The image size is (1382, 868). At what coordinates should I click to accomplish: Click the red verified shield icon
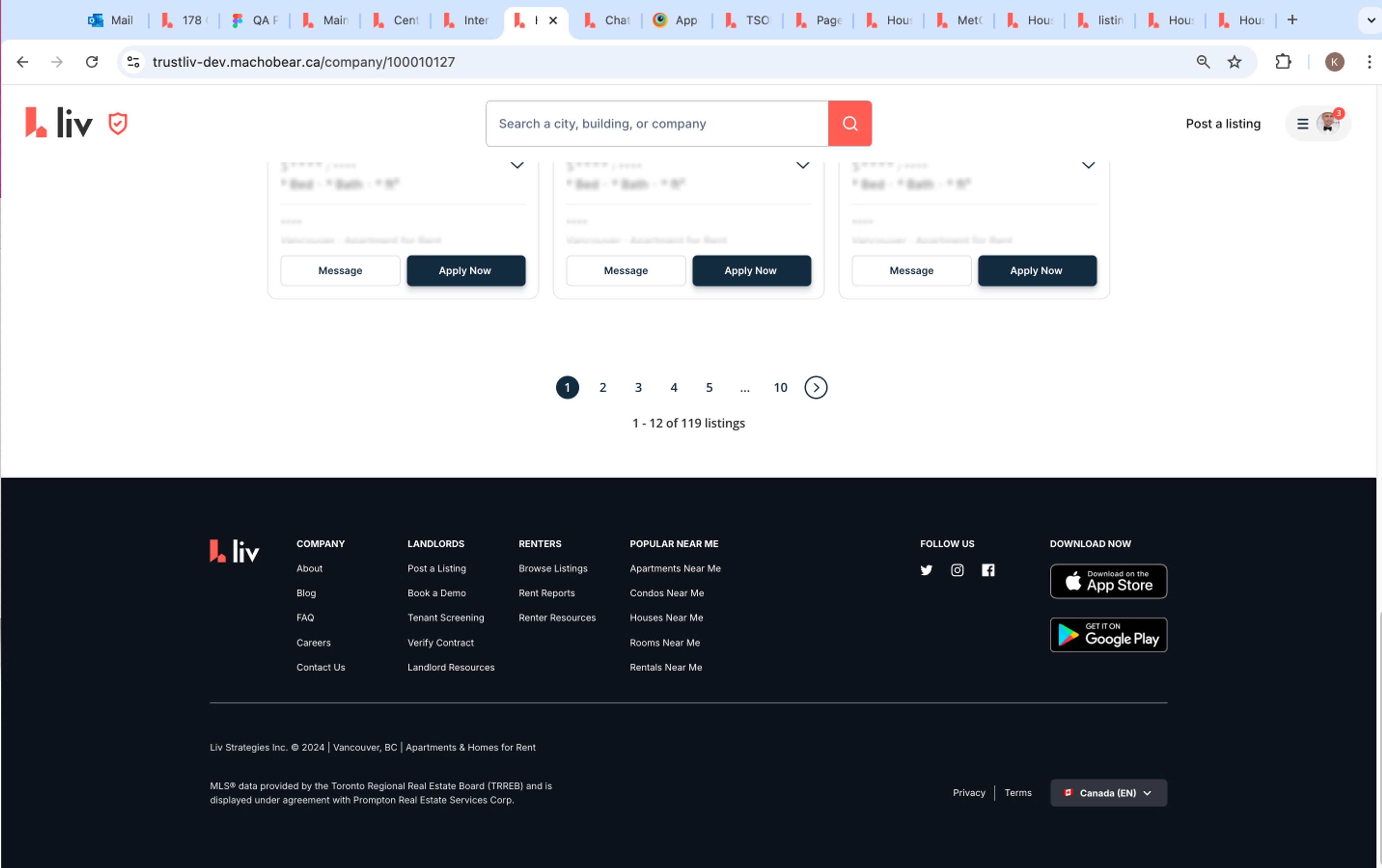click(x=118, y=123)
